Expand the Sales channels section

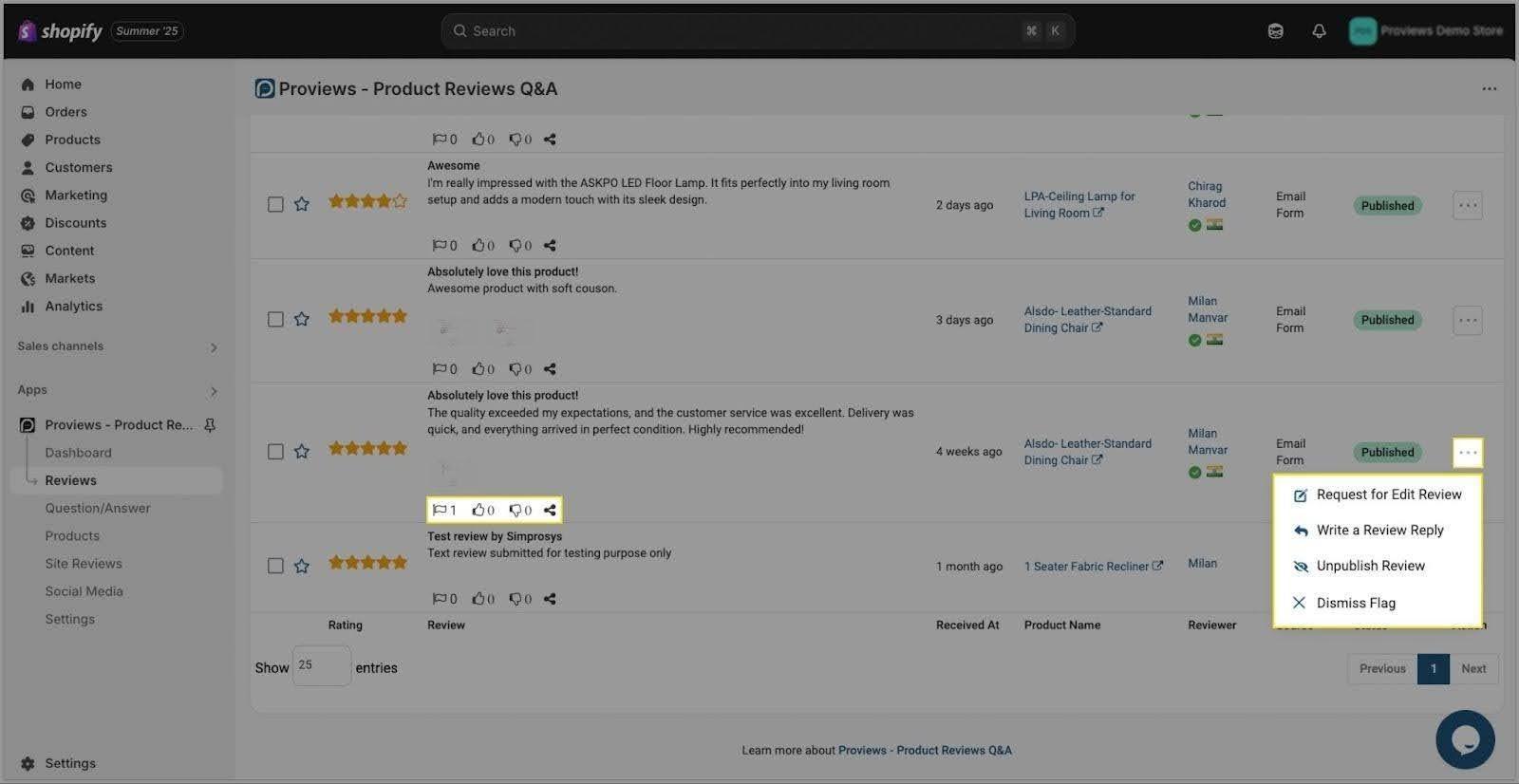214,347
